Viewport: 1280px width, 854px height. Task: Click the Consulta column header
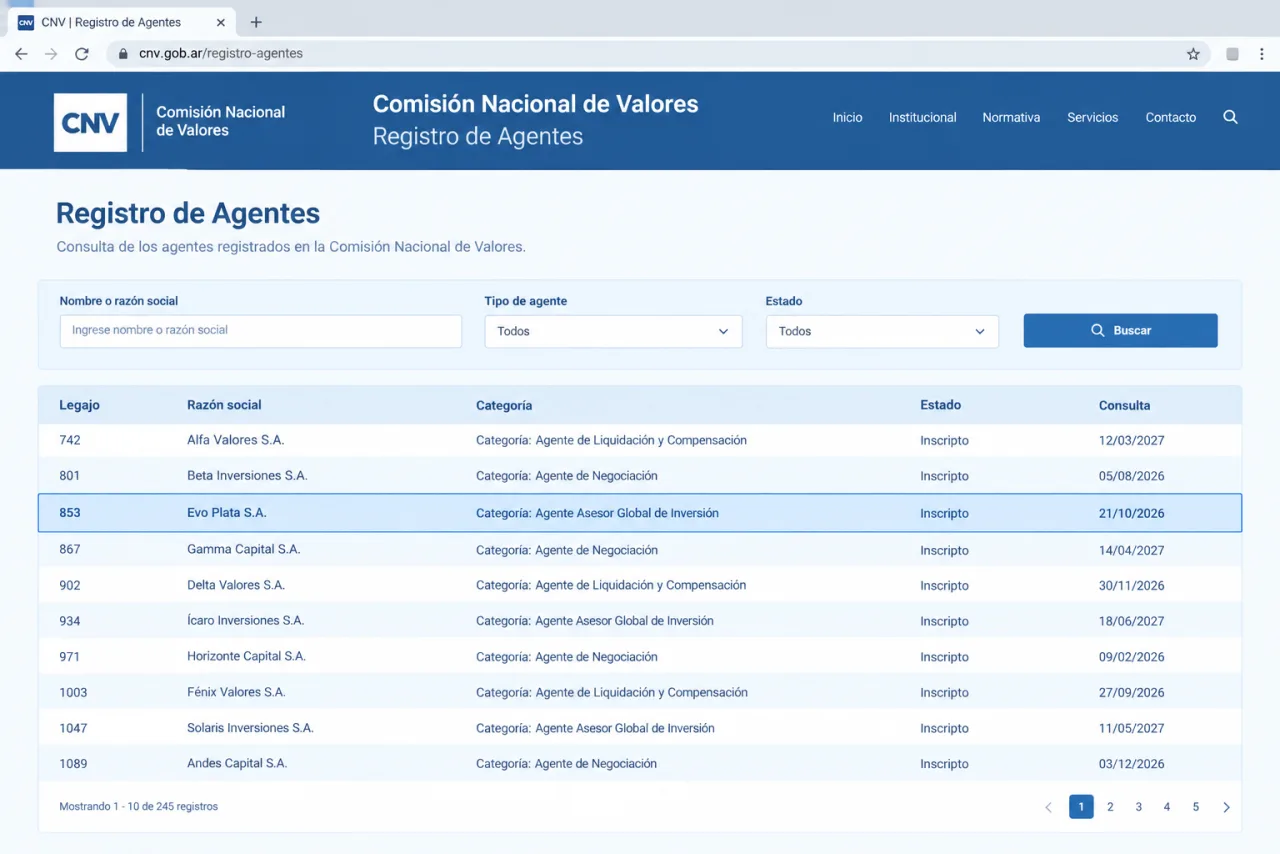pos(1124,406)
